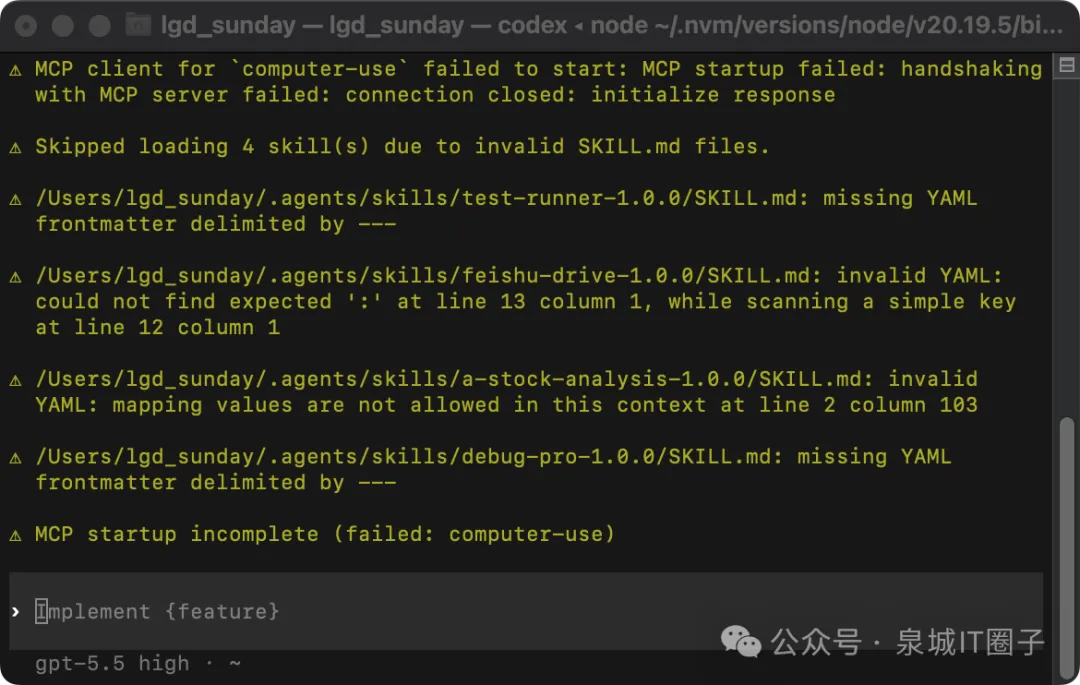Click the gpt-5.5 high status line
This screenshot has width=1080, height=685.
click(138, 664)
